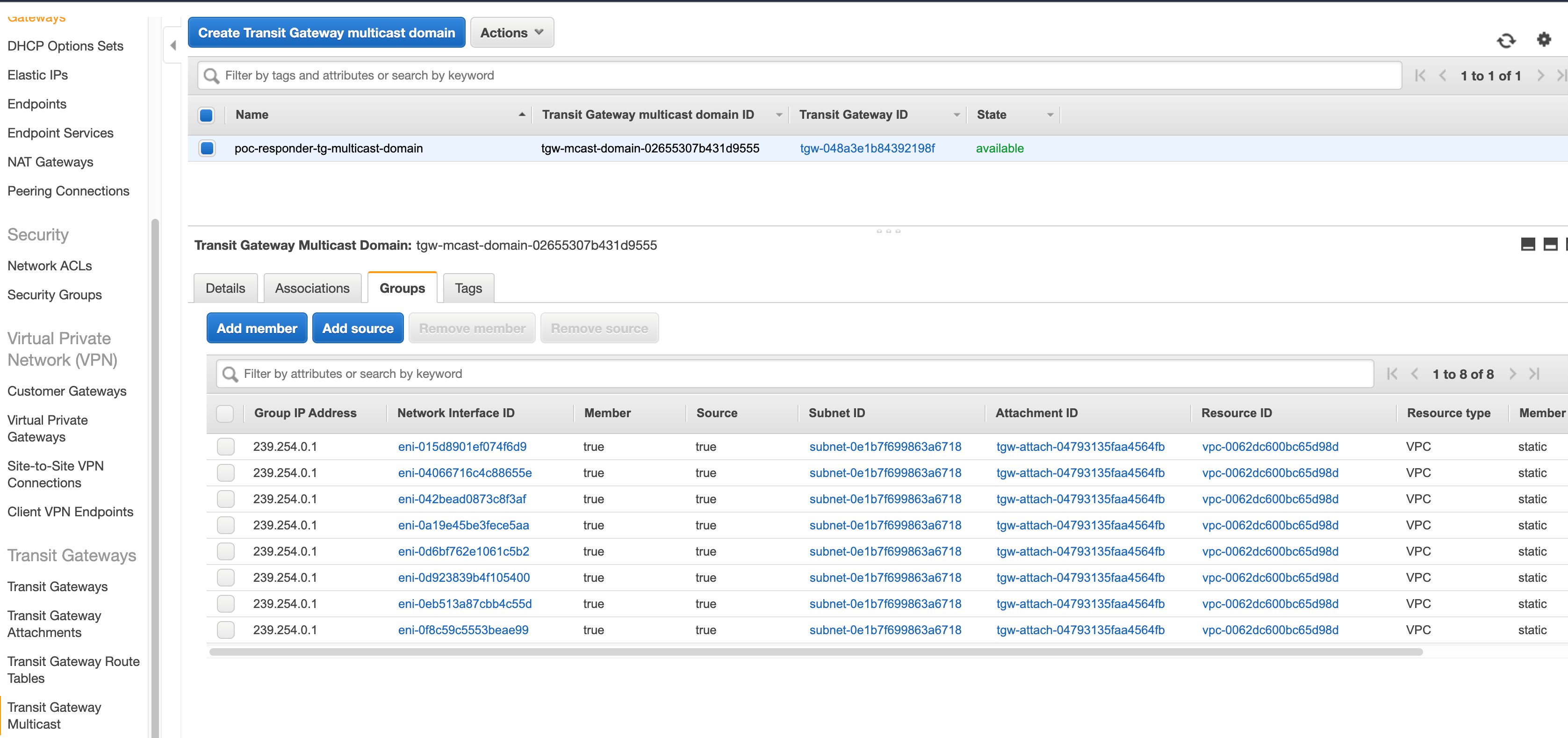
Task: Select all groups using the header checkbox
Action: pyautogui.click(x=225, y=413)
